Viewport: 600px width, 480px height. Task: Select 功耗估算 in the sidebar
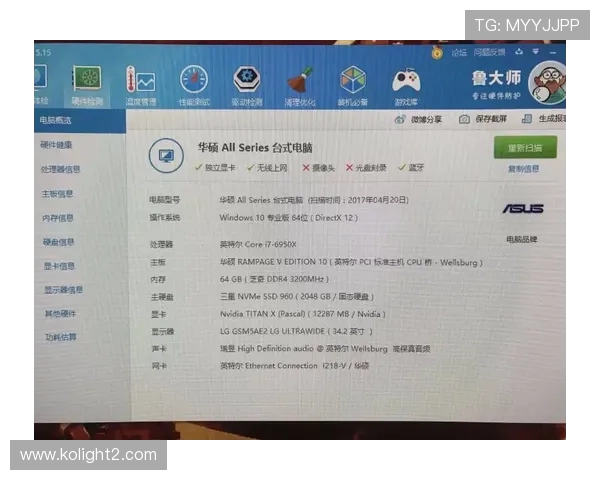pos(61,337)
